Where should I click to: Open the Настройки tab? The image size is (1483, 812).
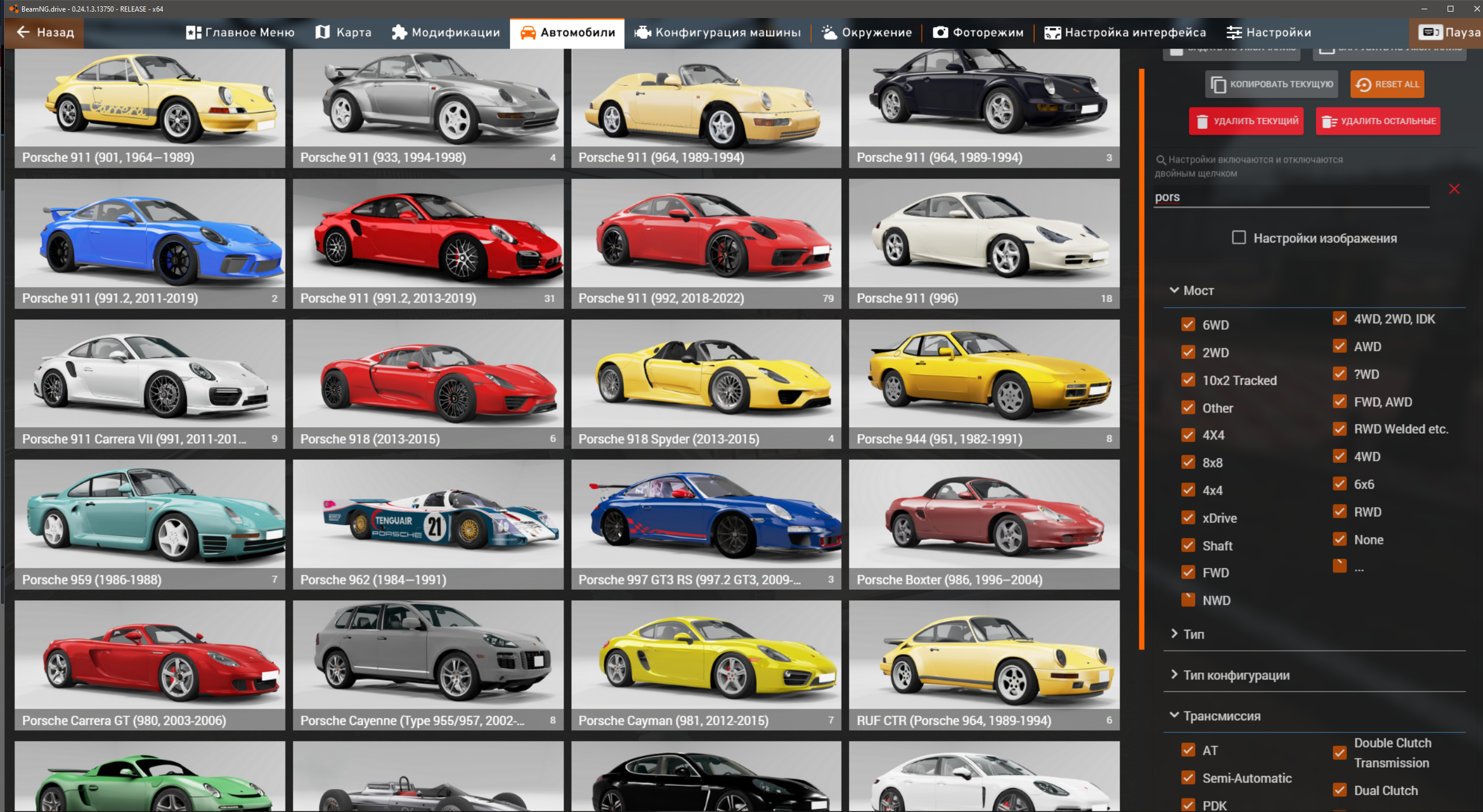click(x=1269, y=33)
